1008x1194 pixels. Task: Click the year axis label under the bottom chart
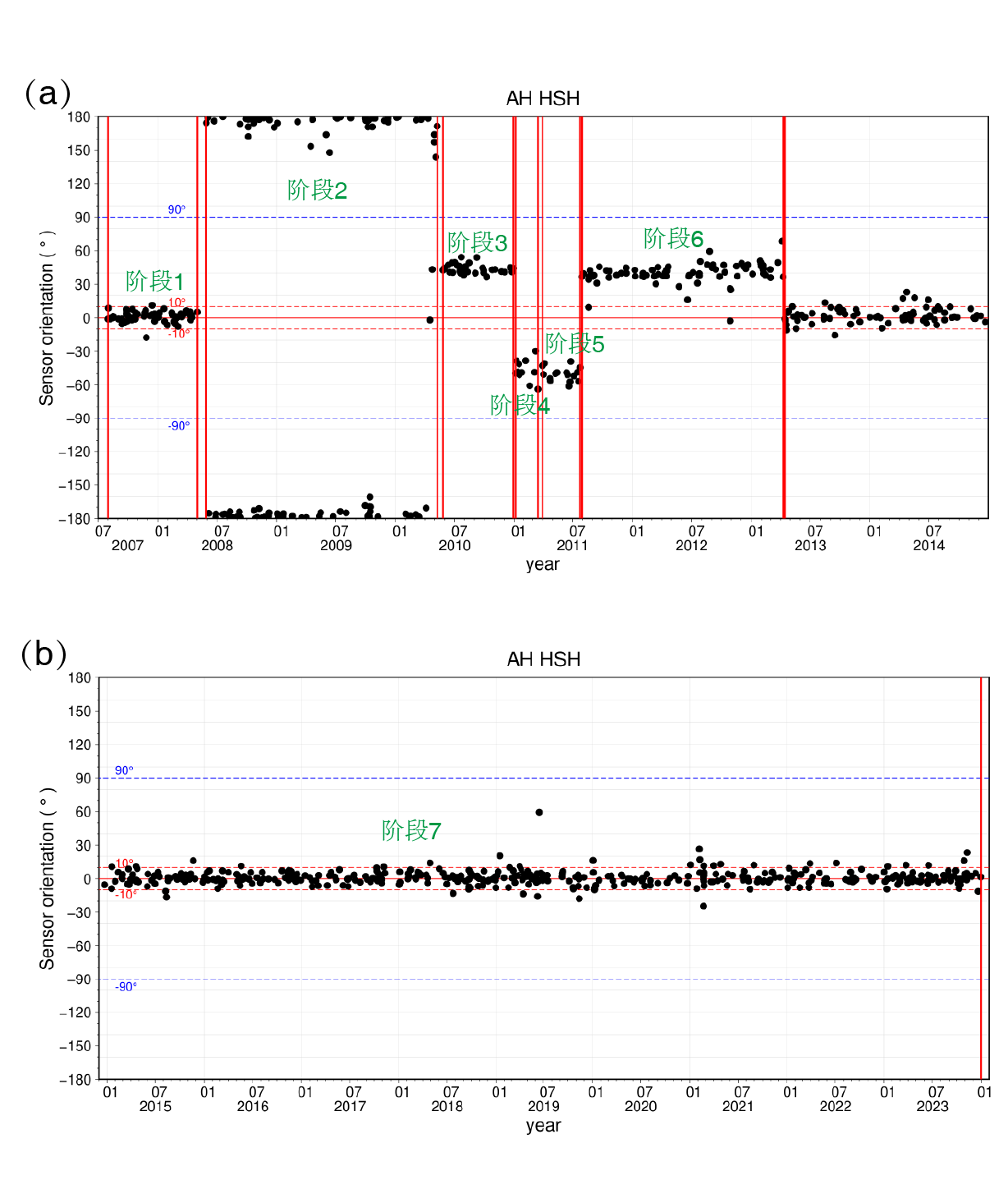pos(543,1126)
